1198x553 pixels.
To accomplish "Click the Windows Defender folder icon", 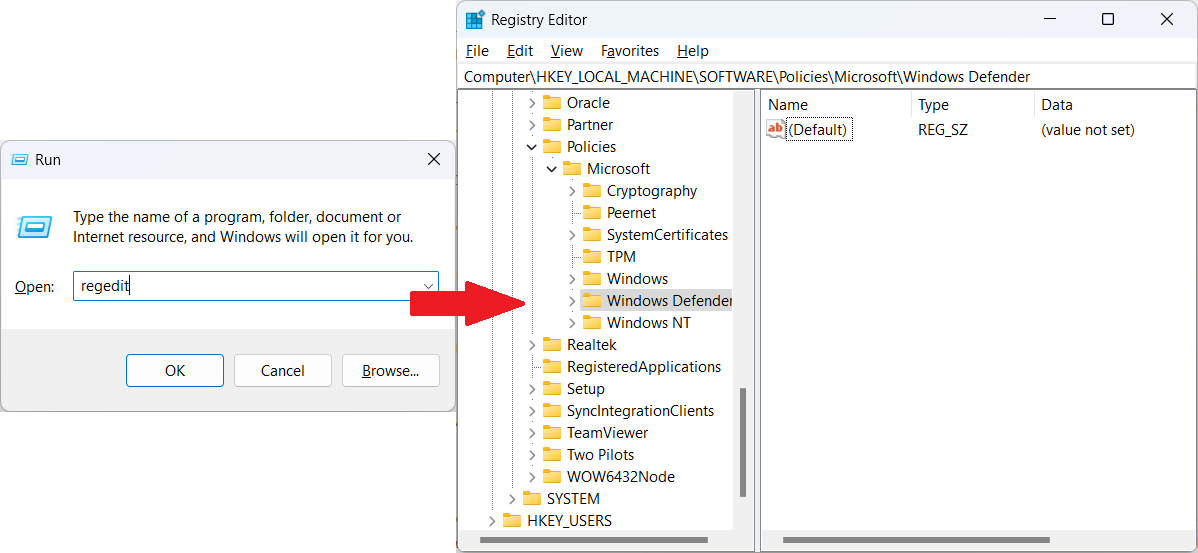I will coord(591,301).
